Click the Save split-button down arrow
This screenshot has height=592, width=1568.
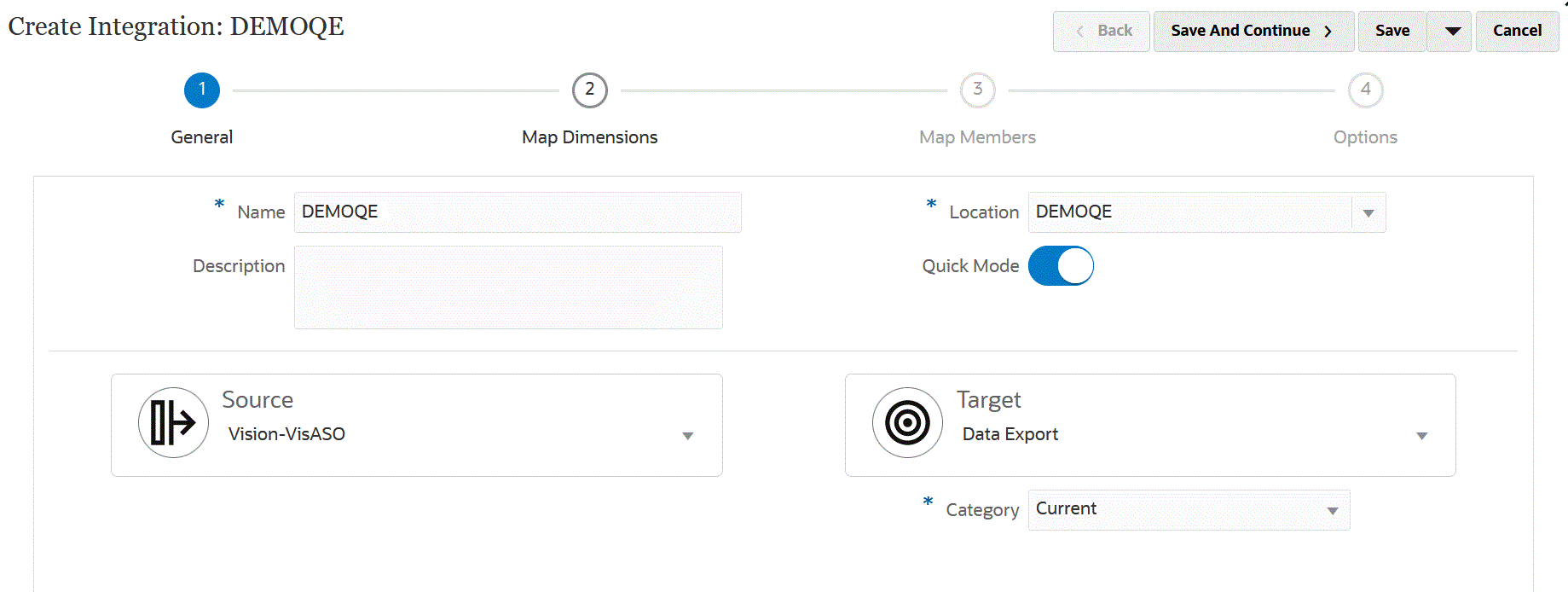click(x=1453, y=32)
